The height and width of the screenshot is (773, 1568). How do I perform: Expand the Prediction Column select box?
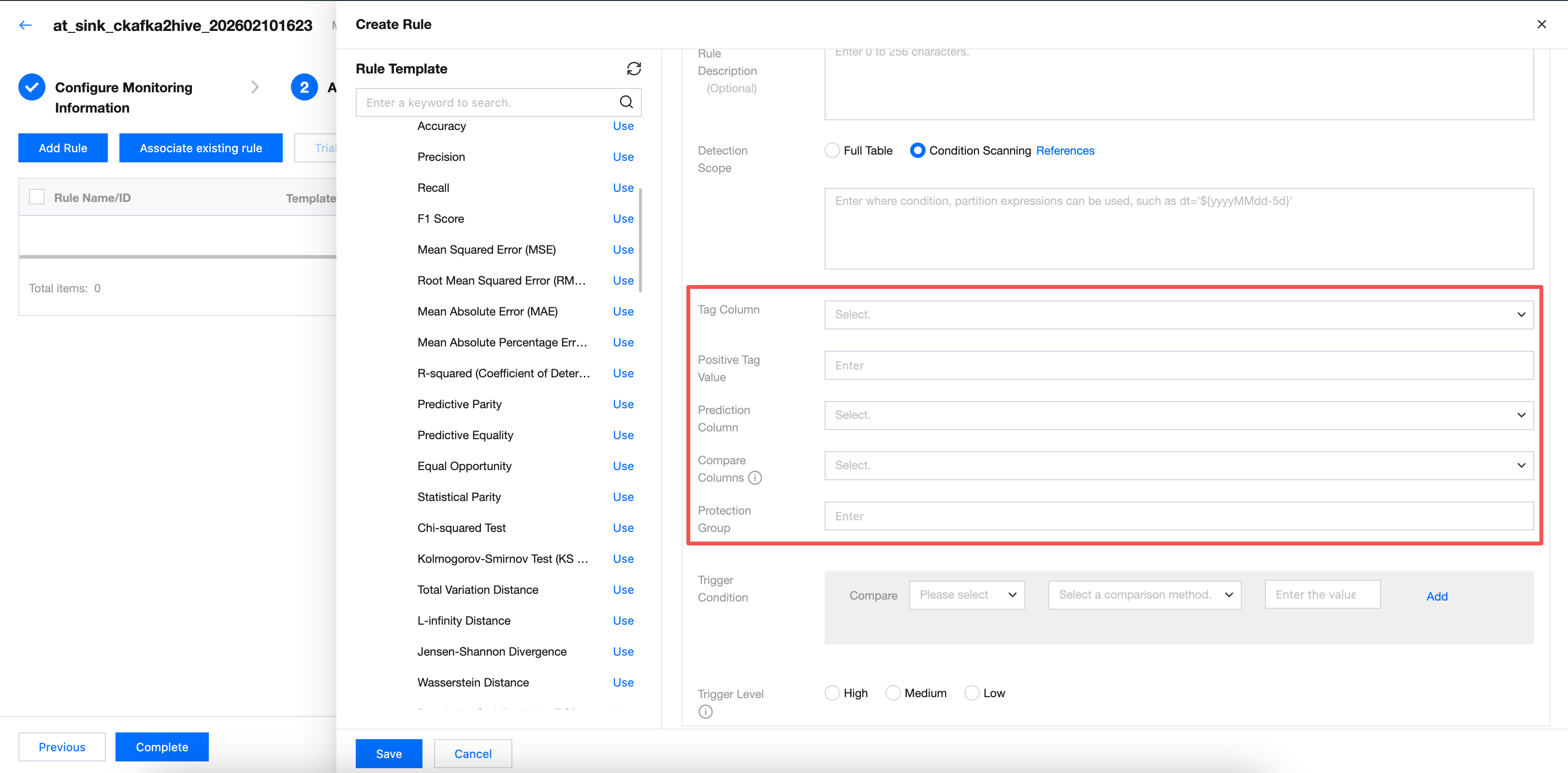[x=1178, y=415]
